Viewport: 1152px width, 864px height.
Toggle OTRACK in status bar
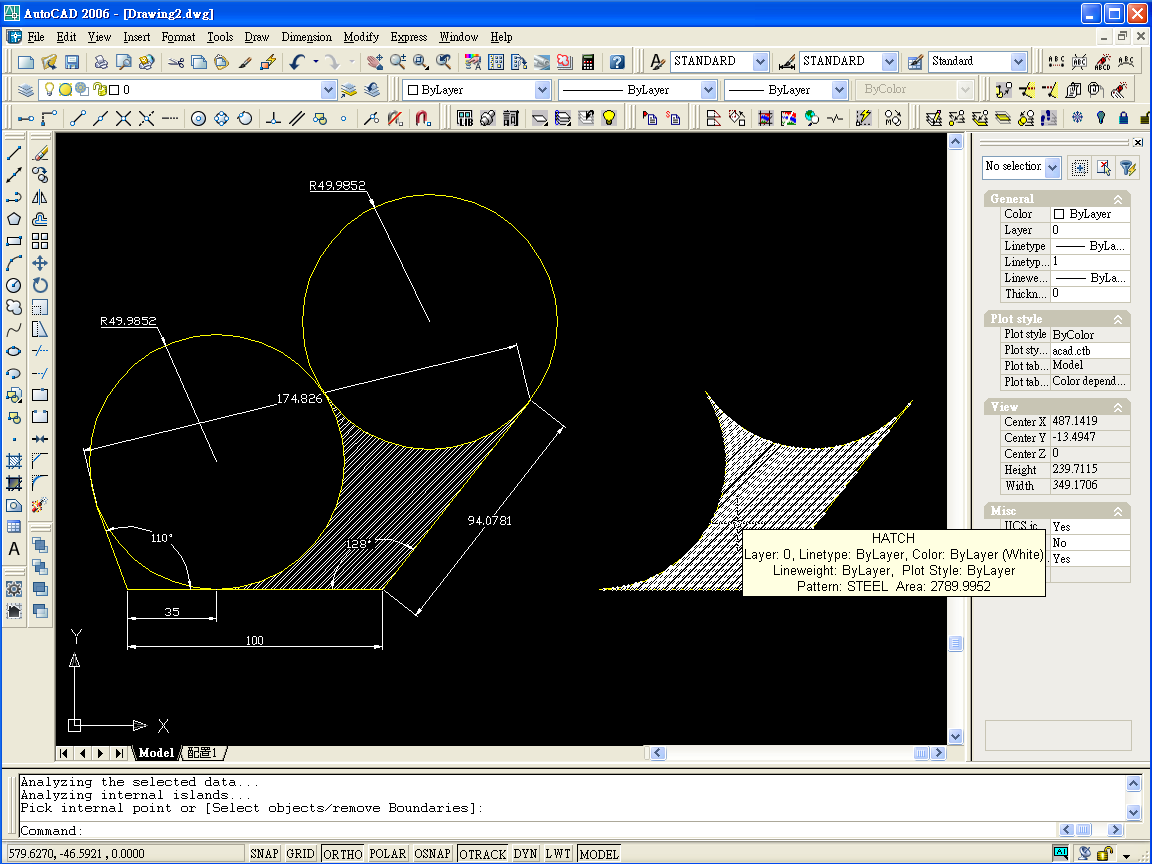[x=483, y=854]
